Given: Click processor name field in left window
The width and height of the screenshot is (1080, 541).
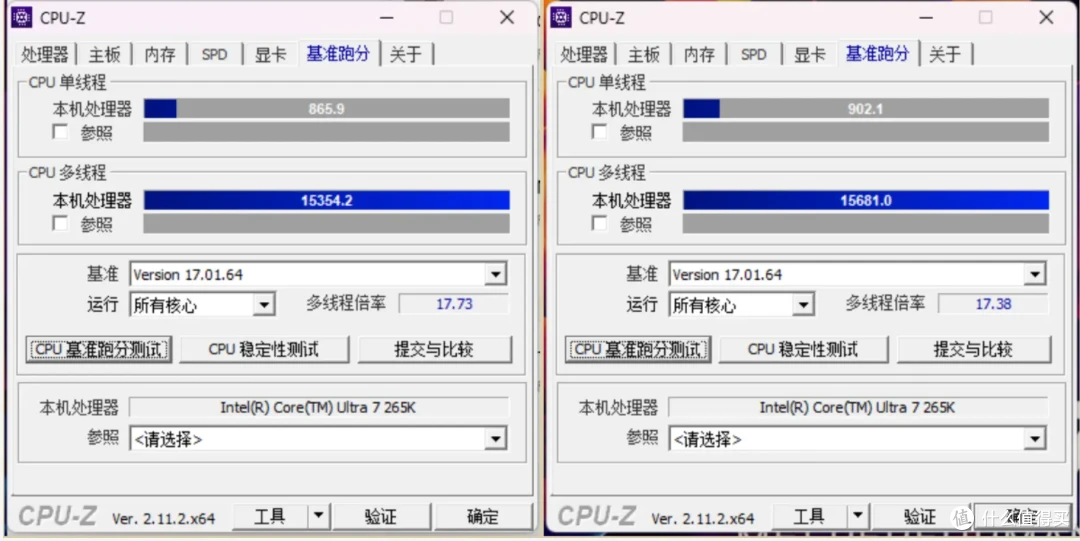Looking at the screenshot, I should [318, 407].
